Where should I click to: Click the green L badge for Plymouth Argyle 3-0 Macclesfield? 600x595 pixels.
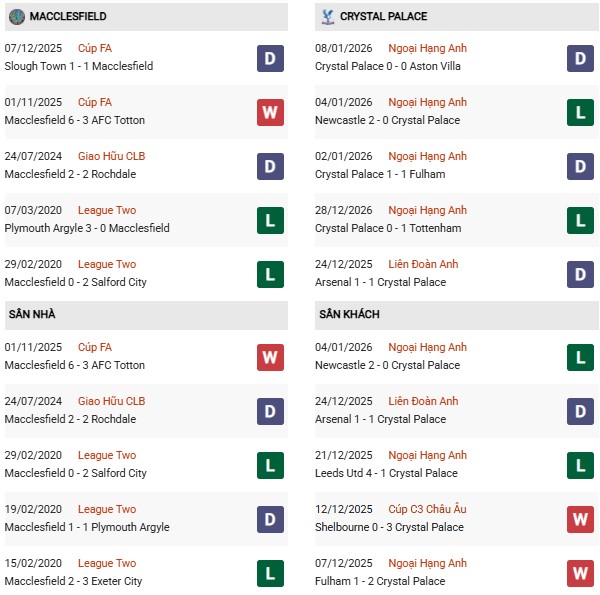tap(270, 220)
